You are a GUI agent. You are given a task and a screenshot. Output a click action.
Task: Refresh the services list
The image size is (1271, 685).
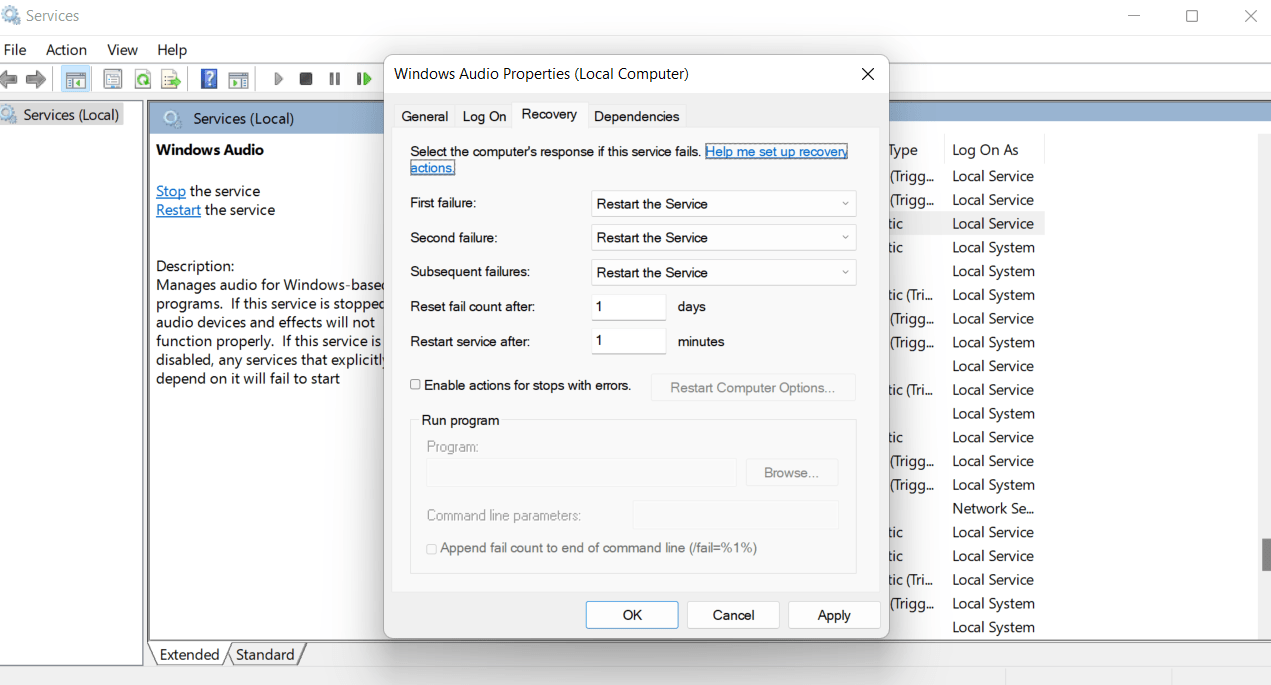tap(142, 78)
